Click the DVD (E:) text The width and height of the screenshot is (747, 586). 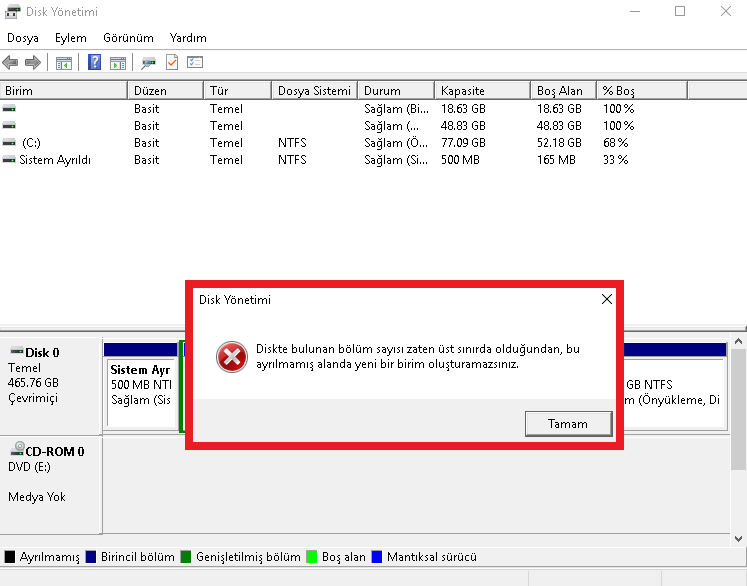tap(29, 467)
